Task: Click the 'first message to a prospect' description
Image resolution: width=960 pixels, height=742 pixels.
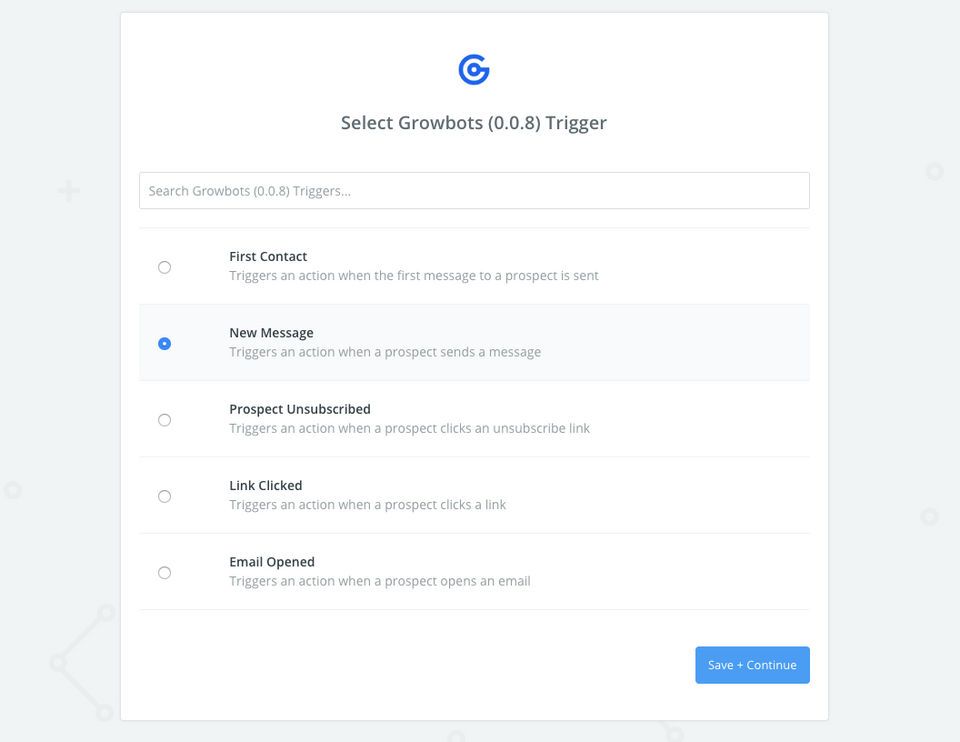Action: 414,275
